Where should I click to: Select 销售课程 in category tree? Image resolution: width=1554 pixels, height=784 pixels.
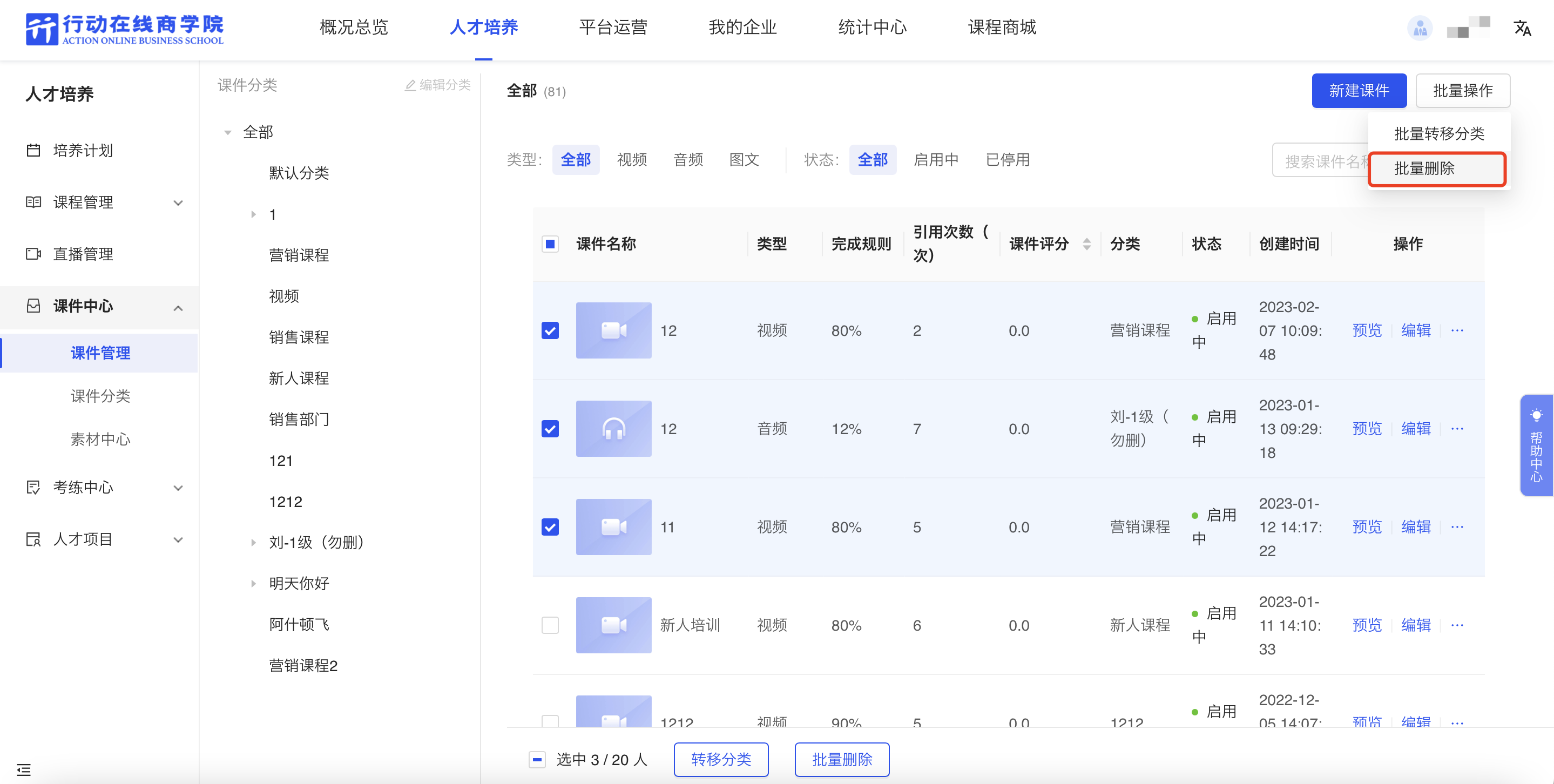point(299,337)
